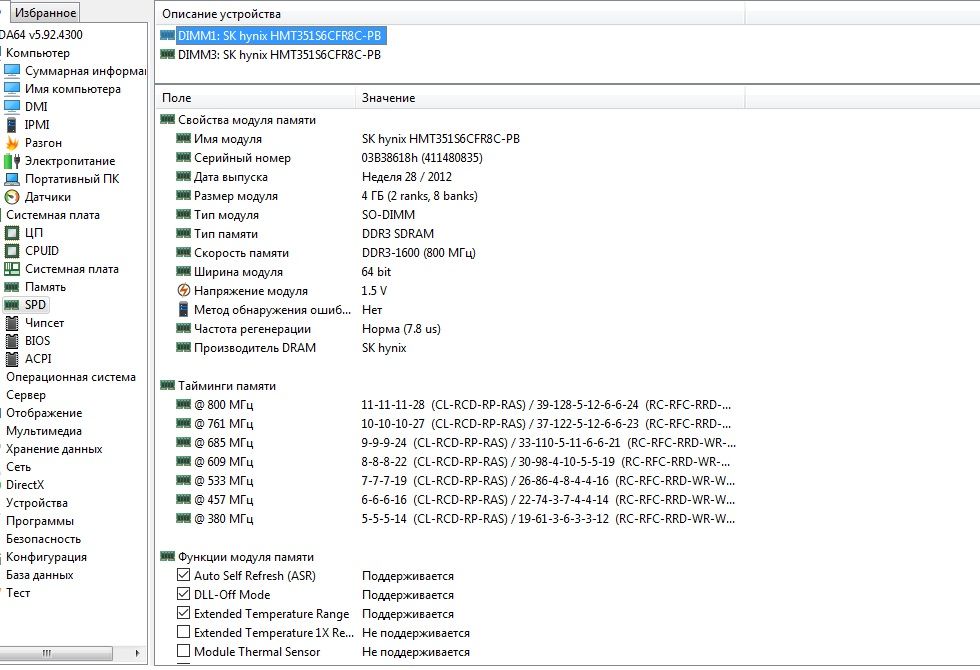Viewport: 980px width, 670px height.
Task: Open DirectX tree node
Action: pos(25,485)
